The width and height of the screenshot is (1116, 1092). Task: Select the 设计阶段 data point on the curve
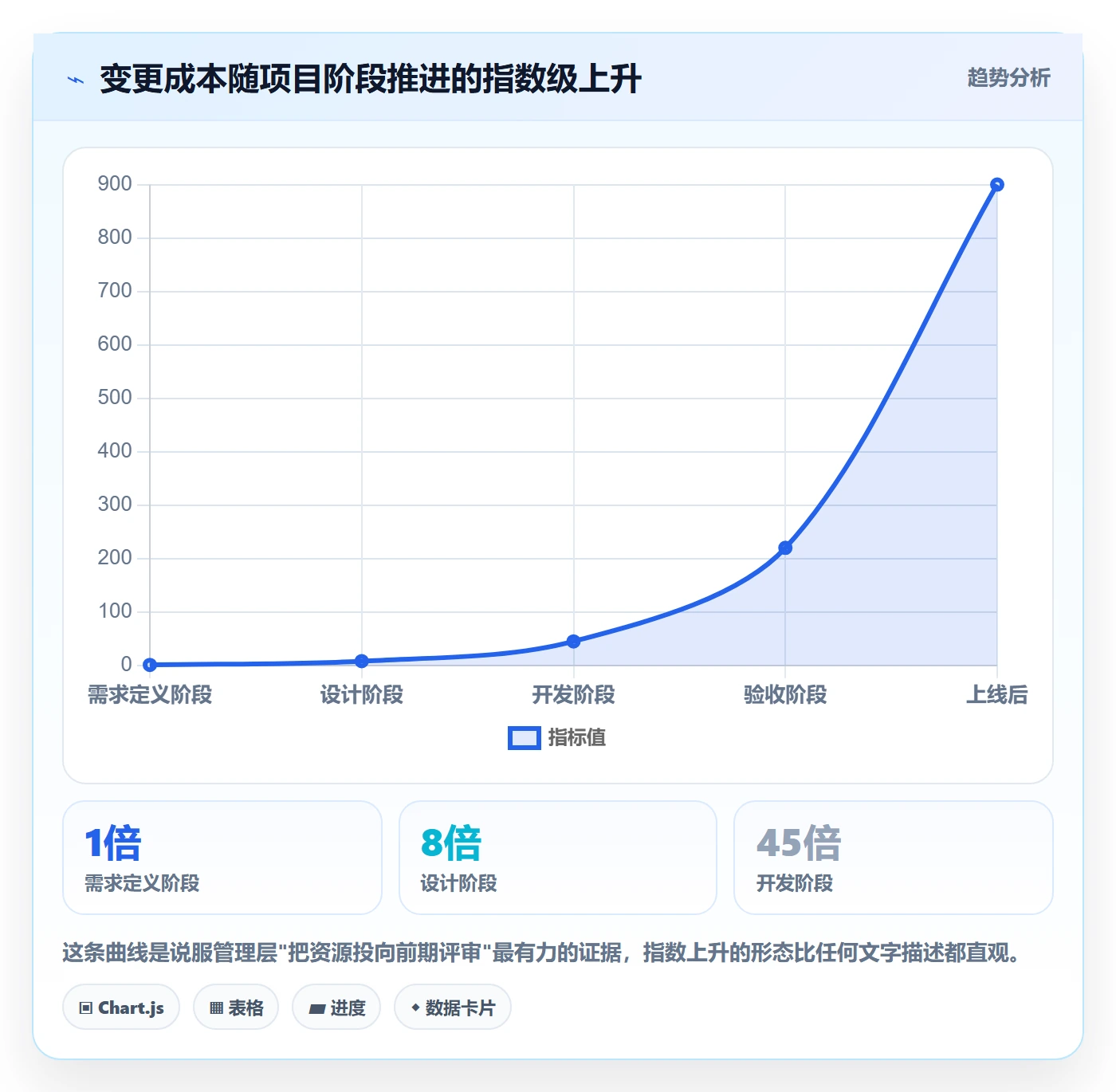click(362, 661)
